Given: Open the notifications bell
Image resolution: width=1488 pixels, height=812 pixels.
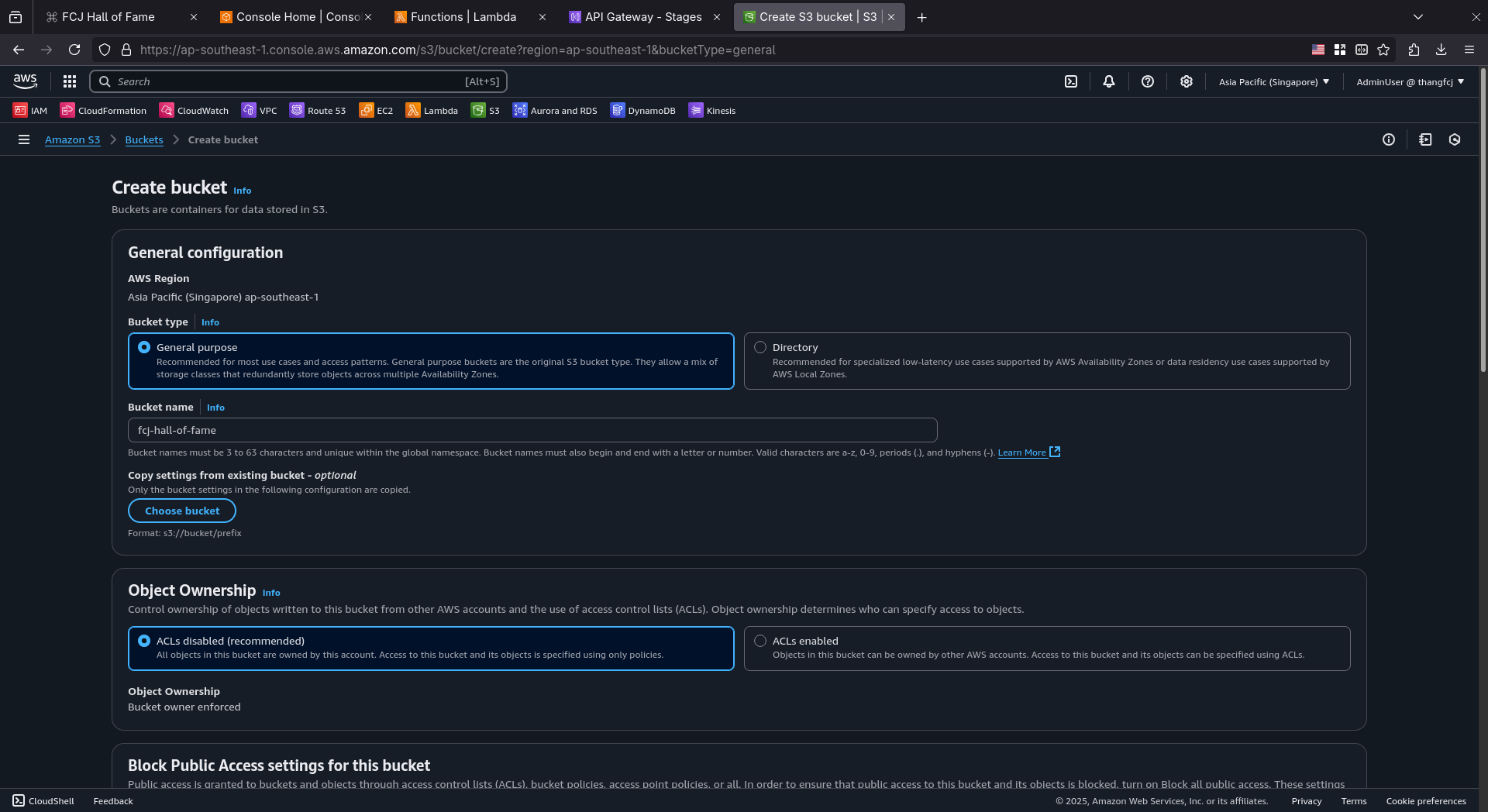Looking at the screenshot, I should tap(1109, 81).
